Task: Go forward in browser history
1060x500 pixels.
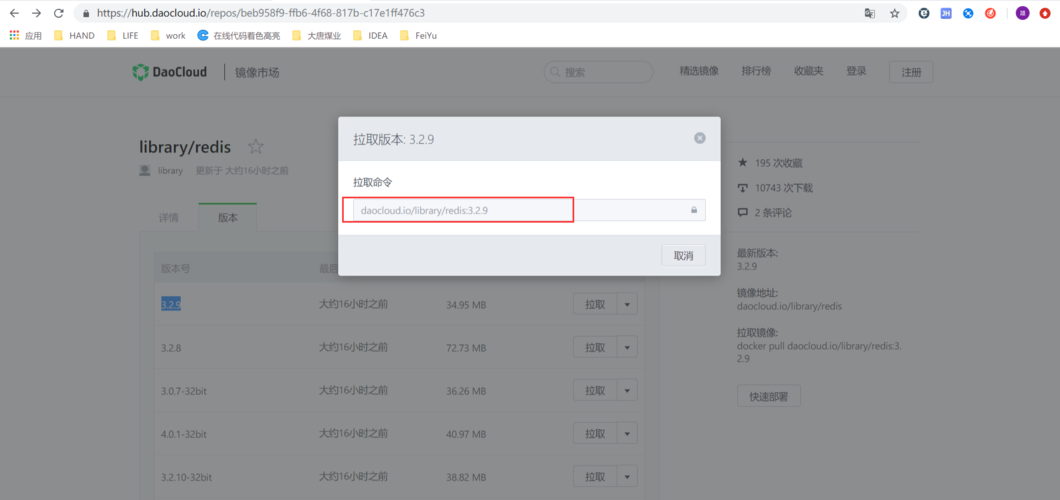Action: (x=37, y=13)
